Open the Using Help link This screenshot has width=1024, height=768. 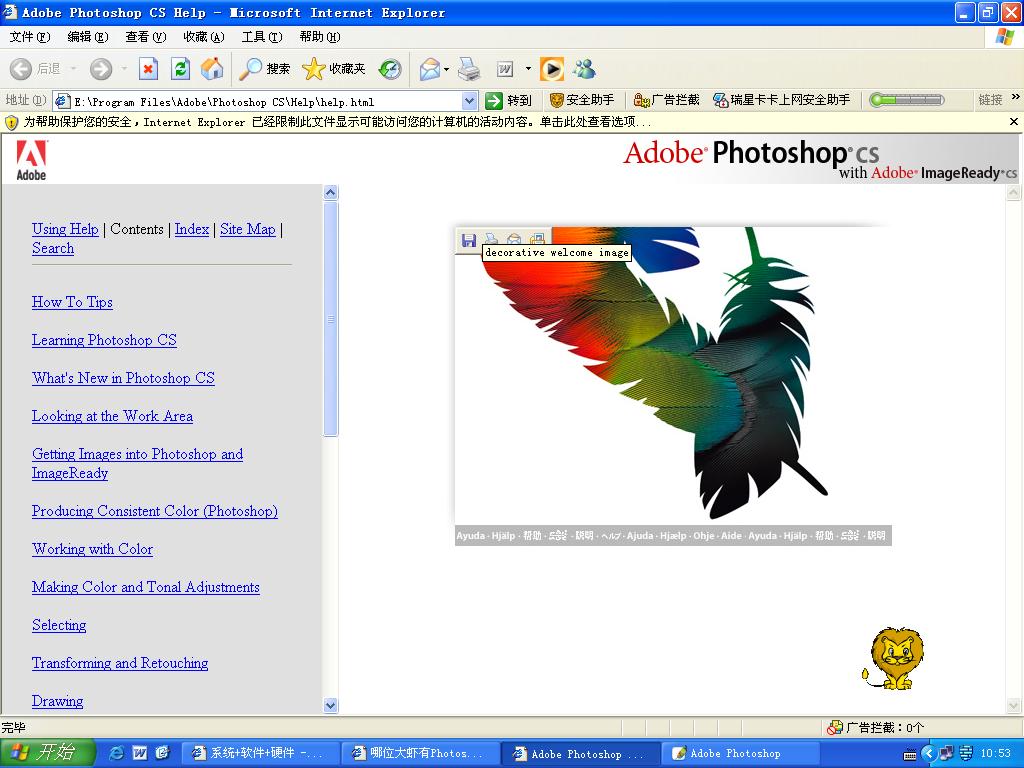click(x=65, y=229)
